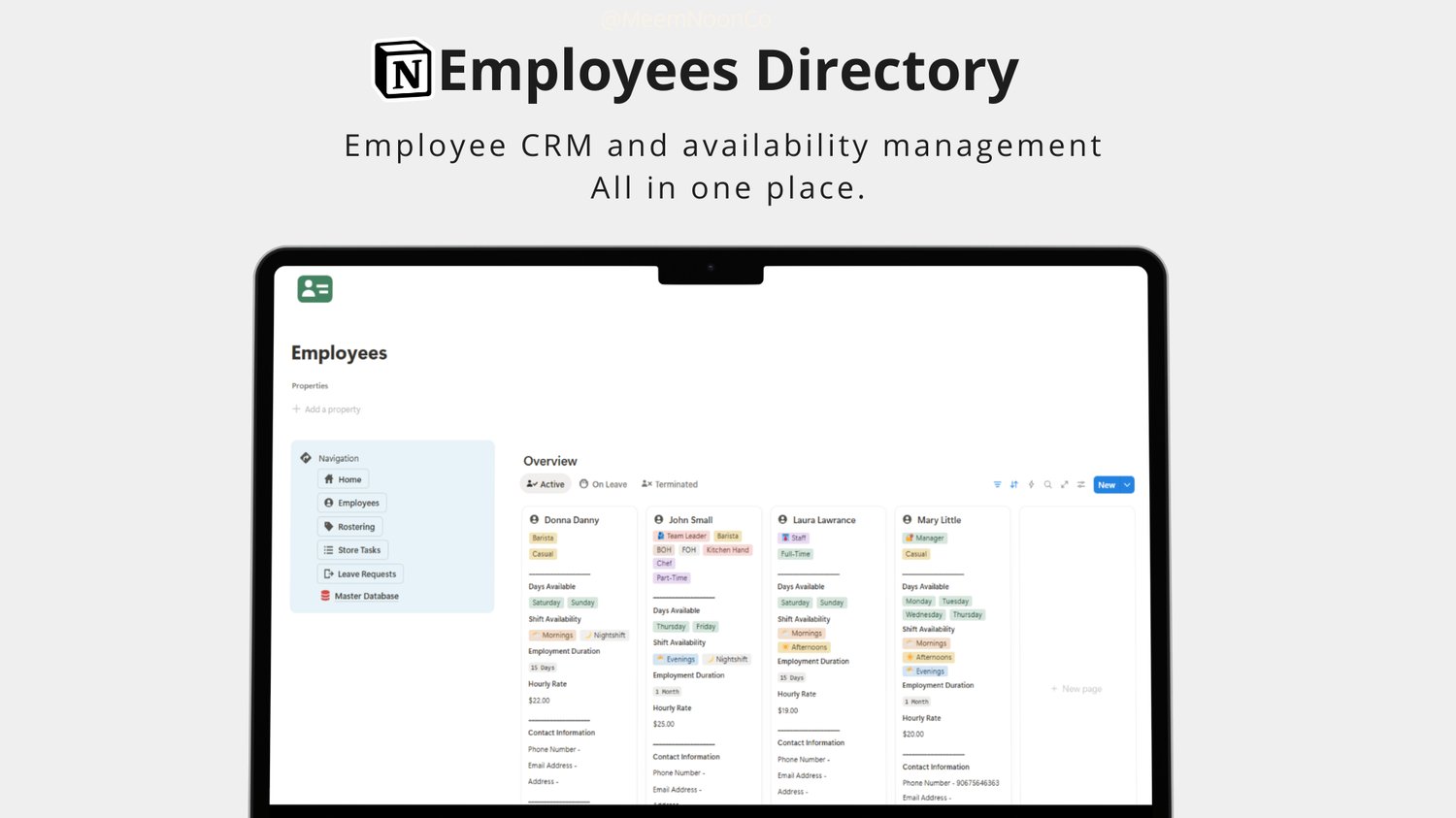
Task: Click the person icon beside Employees link
Action: pos(329,503)
